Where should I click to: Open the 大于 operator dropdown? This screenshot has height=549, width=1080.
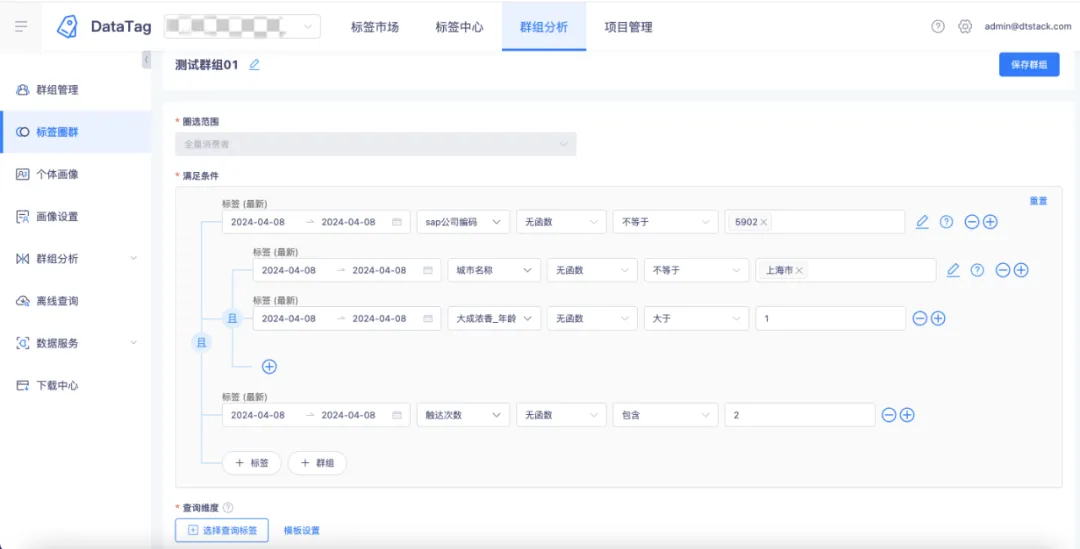tap(696, 318)
